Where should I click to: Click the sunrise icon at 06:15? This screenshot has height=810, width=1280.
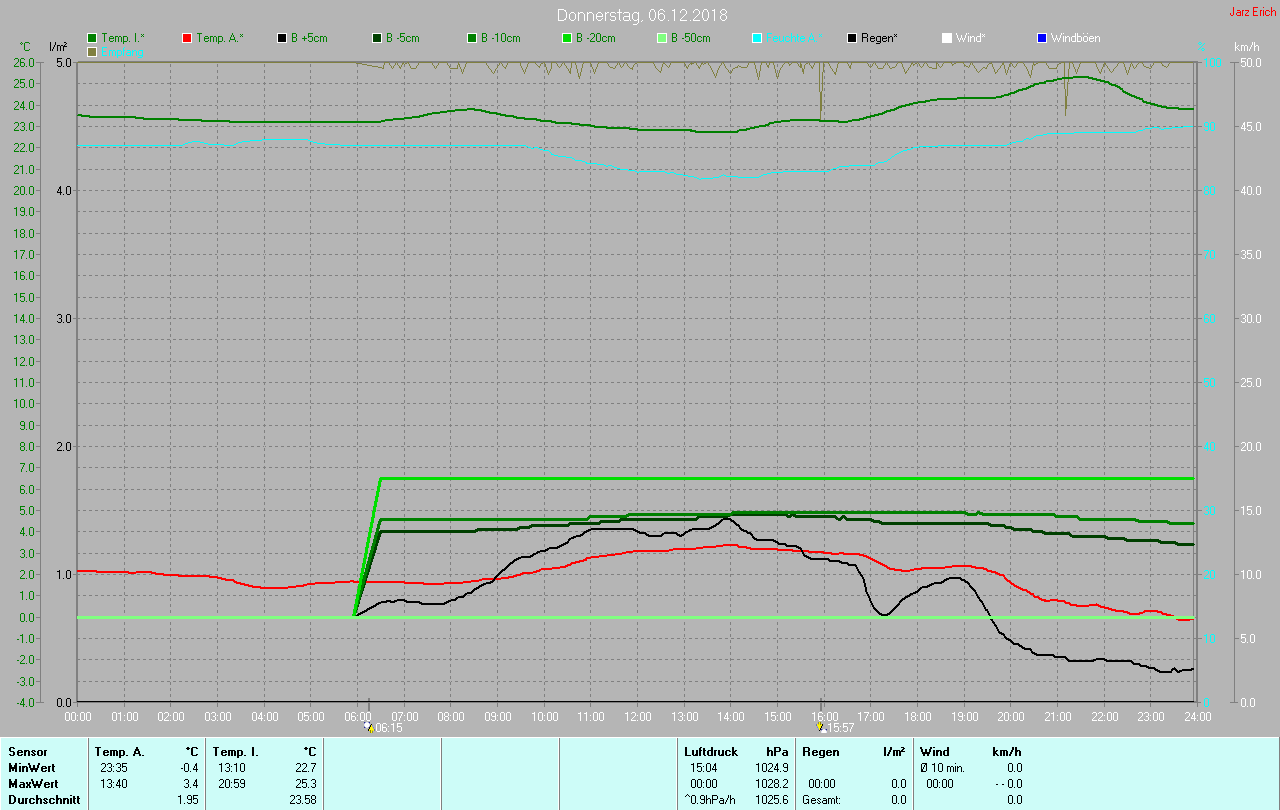pyautogui.click(x=369, y=727)
